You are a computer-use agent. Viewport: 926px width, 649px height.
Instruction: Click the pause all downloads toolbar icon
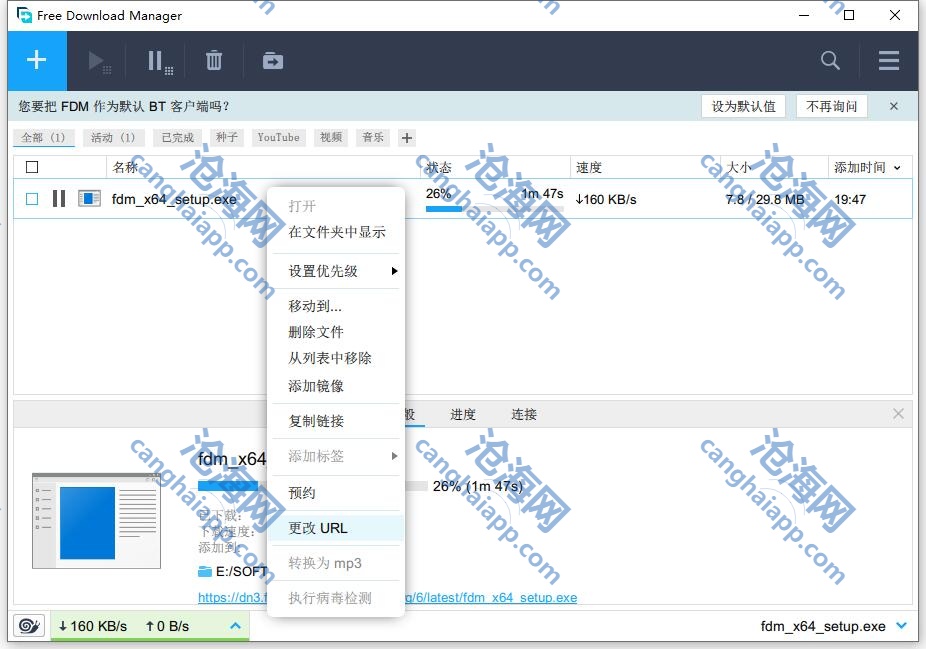158,62
